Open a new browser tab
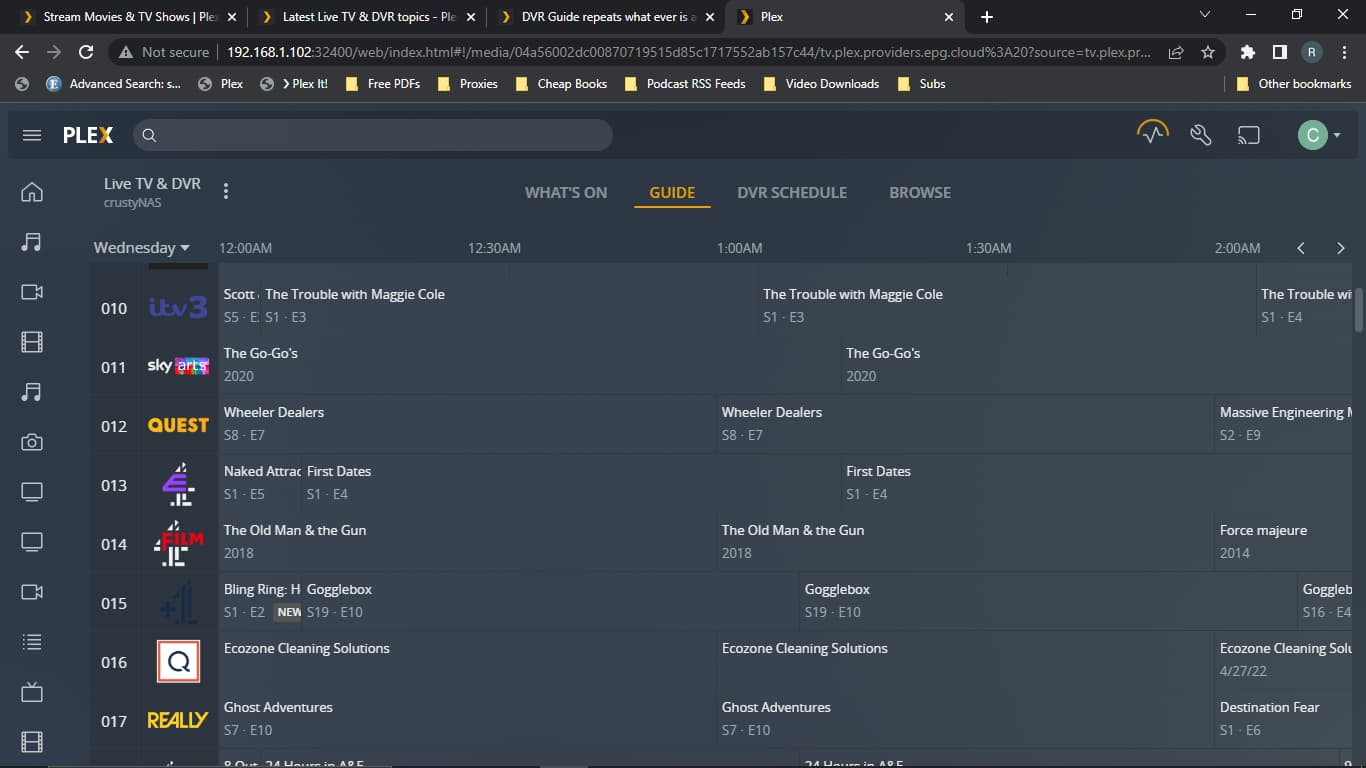This screenshot has width=1366, height=768. click(x=987, y=17)
